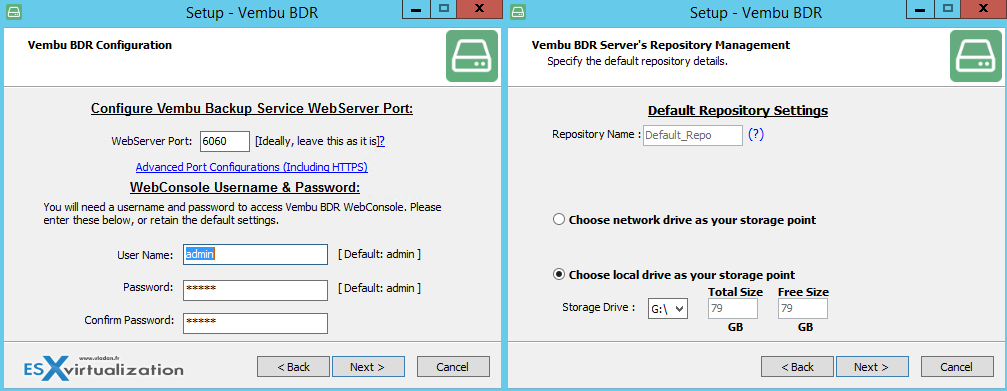The image size is (1007, 391).
Task: Click the "[ Default: admin ]" text beside Password
Action: [x=380, y=288]
